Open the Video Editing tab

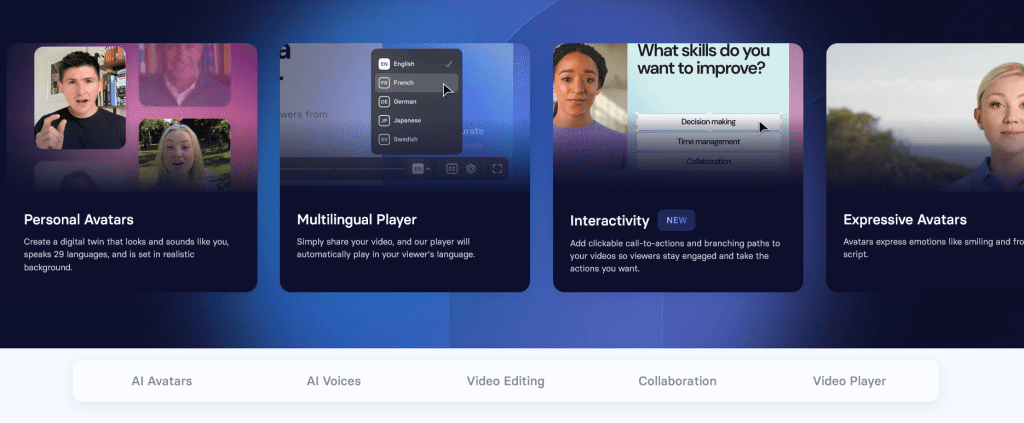(x=505, y=381)
